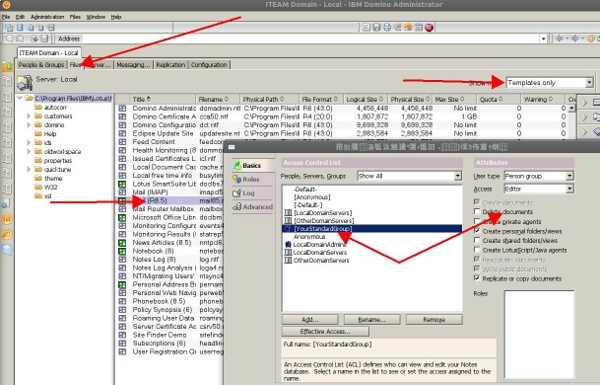Click the Remove button
Viewport: 600px width, 385px height.
(434, 320)
